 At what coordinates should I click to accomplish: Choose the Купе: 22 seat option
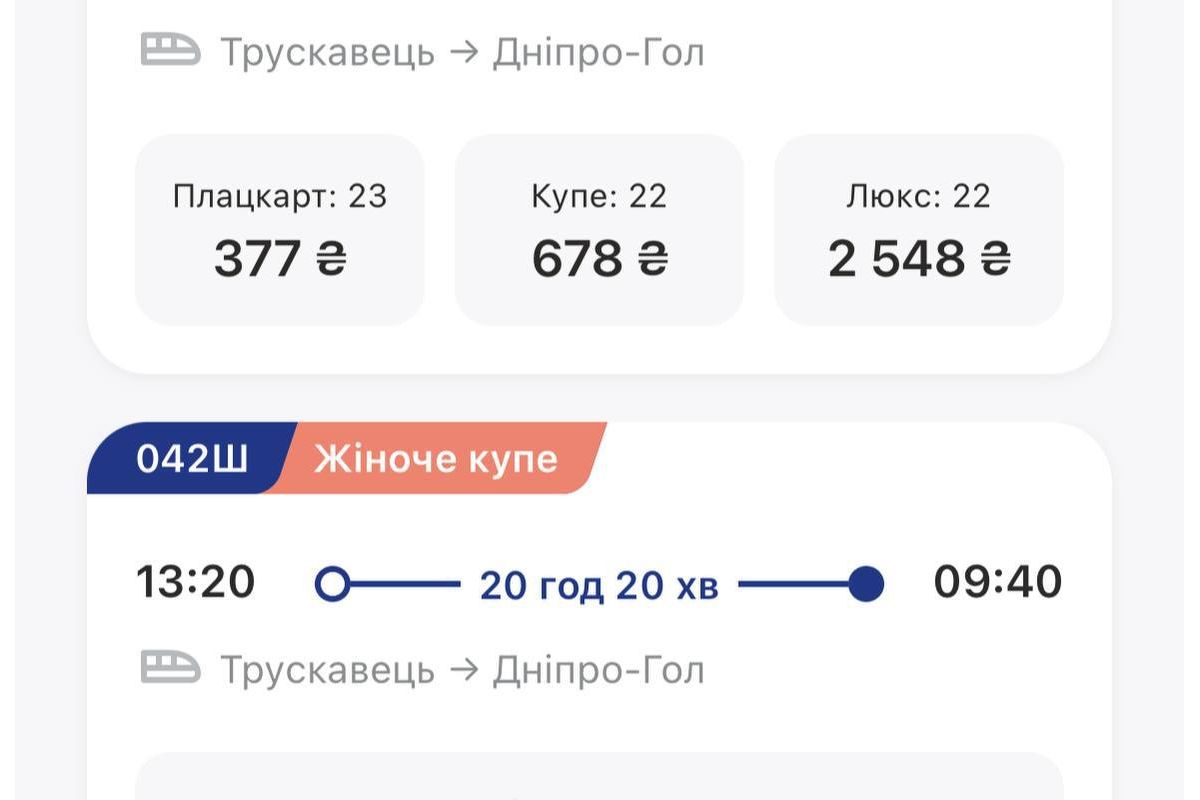(599, 230)
